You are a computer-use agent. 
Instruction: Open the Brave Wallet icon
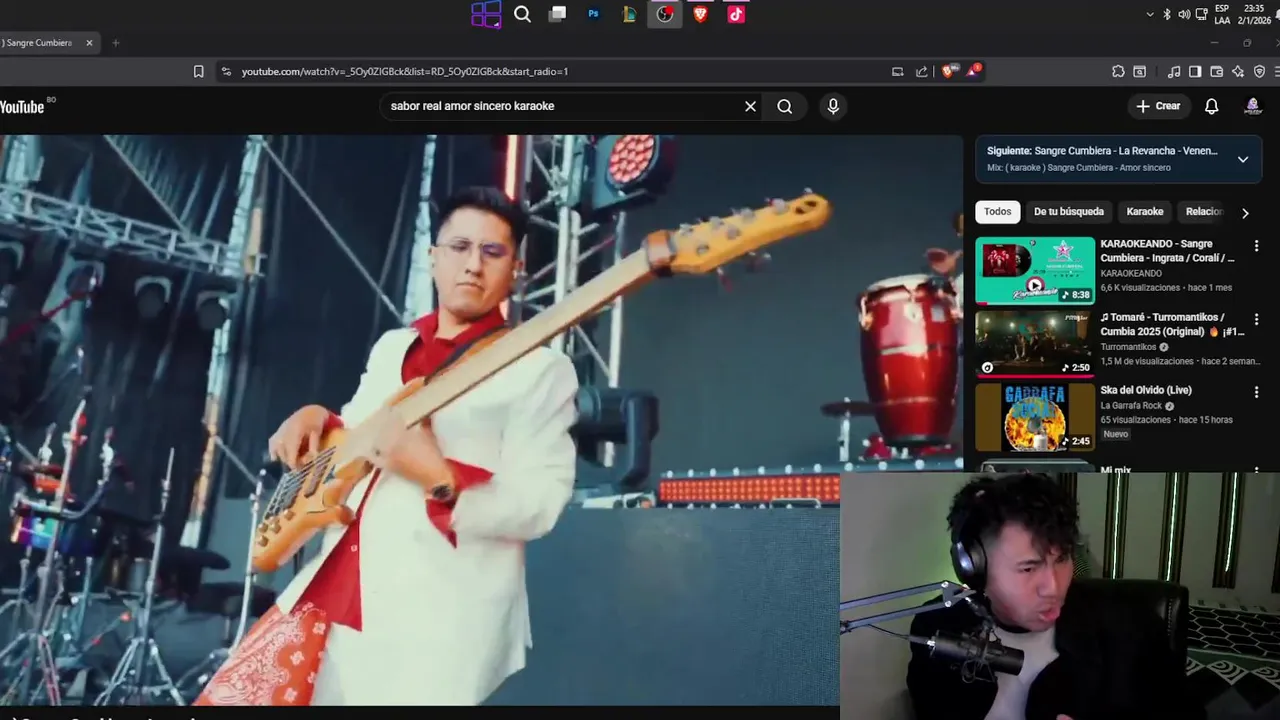[1217, 71]
